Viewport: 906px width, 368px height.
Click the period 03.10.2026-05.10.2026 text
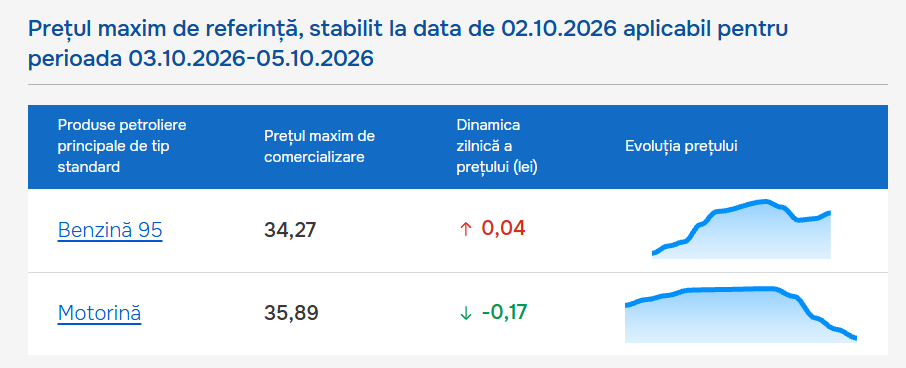[251, 59]
